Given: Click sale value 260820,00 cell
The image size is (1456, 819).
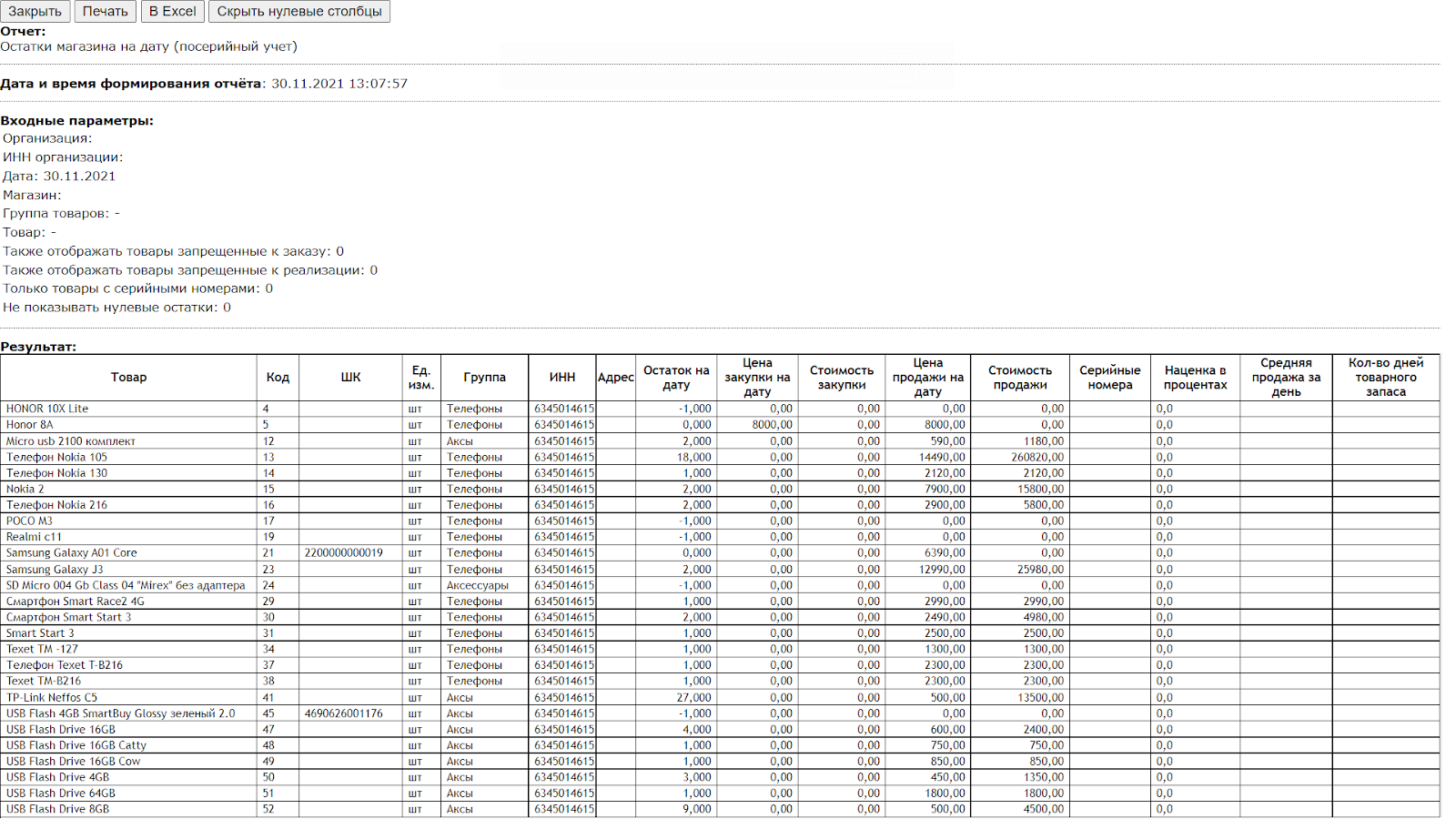Looking at the screenshot, I should (1037, 458).
